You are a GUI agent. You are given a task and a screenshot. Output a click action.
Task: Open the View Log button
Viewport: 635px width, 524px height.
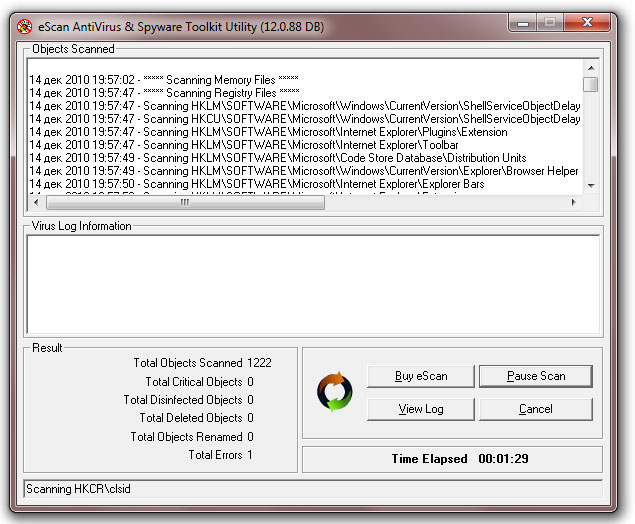click(421, 409)
